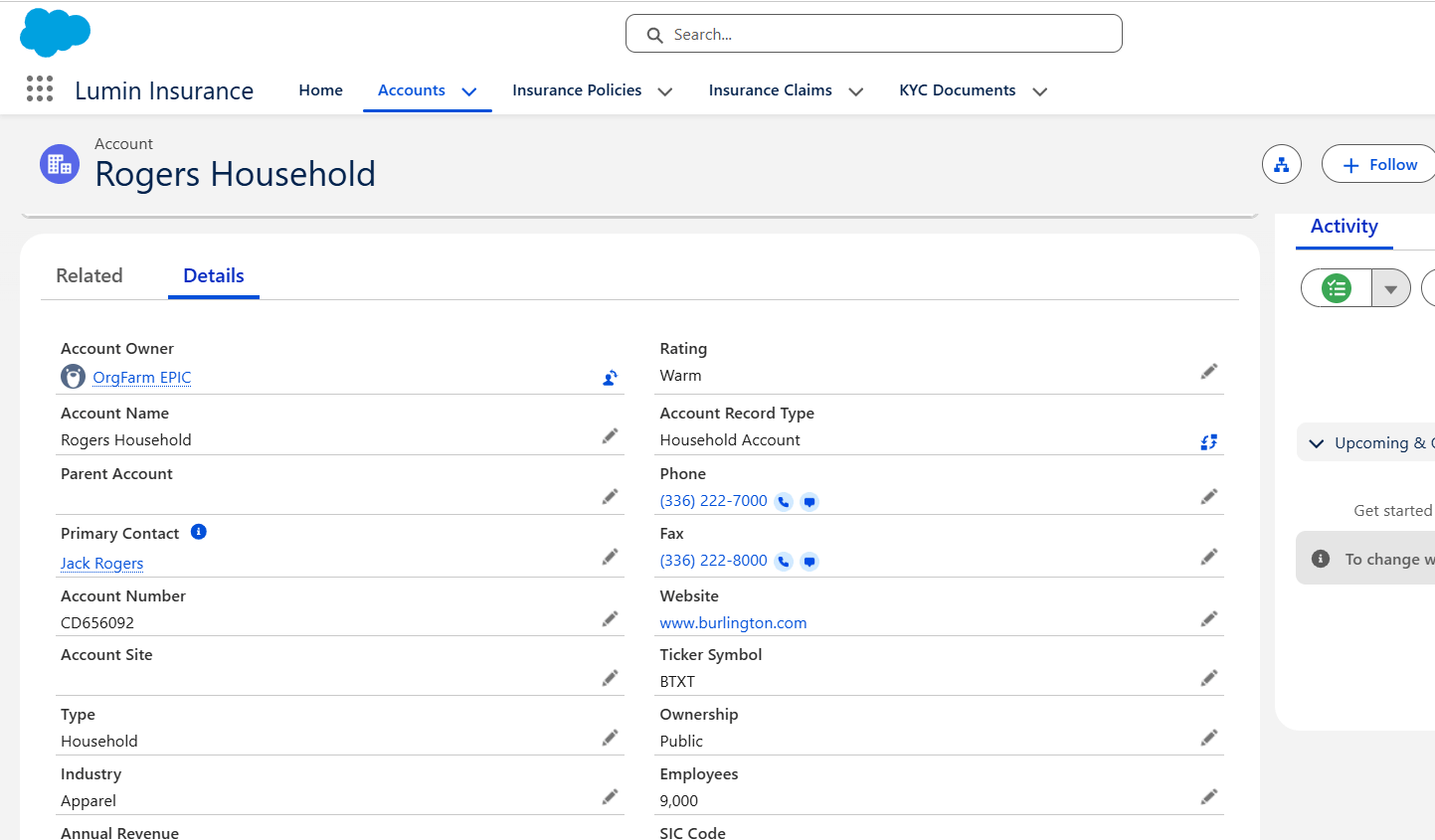The height and width of the screenshot is (840, 1435).
Task: Open Insurance Claims navigation tab
Action: tap(771, 90)
